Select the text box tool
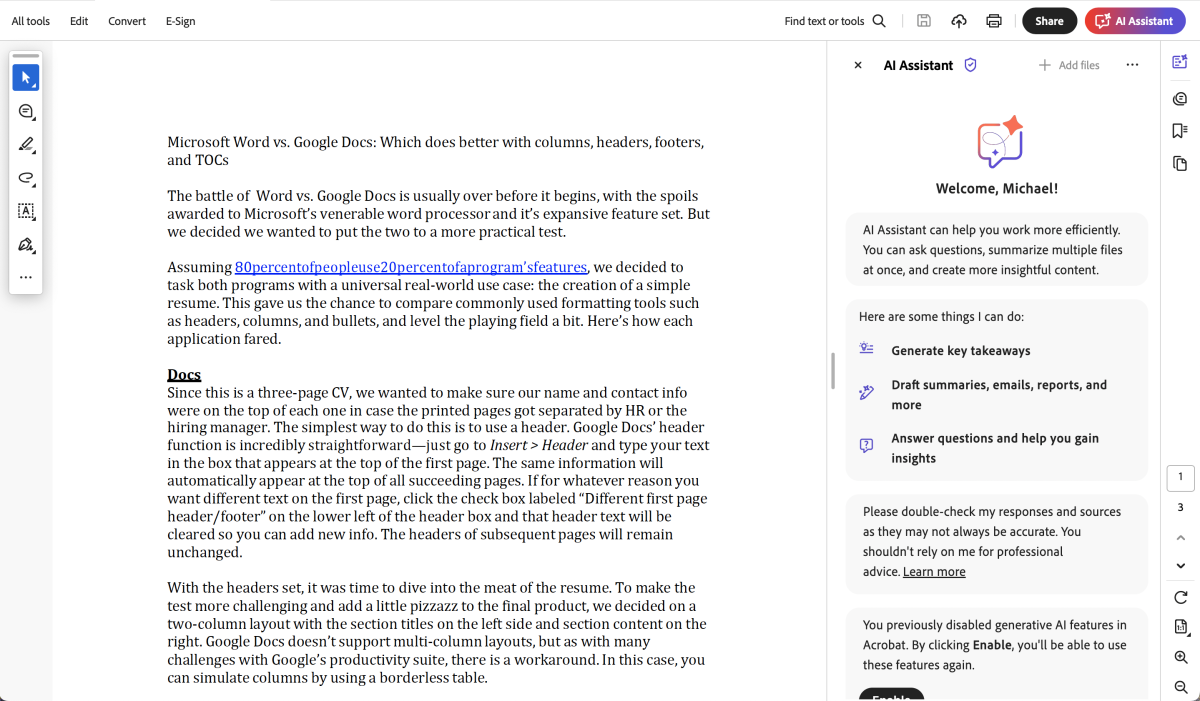The image size is (1200, 701). 26,211
